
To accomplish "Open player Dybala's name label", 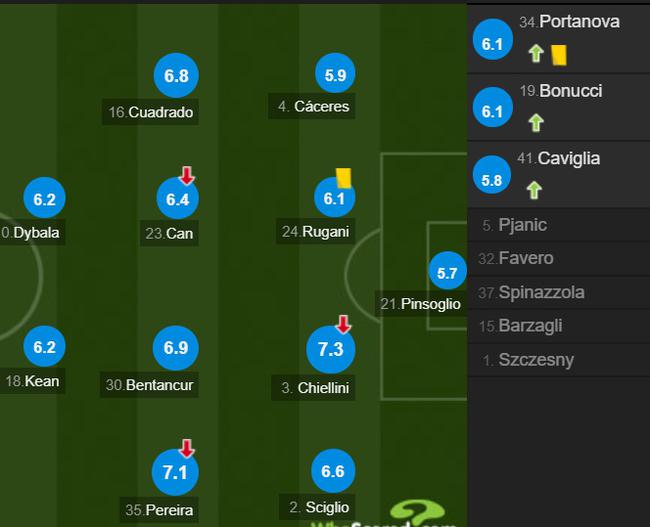I will pos(32,233).
